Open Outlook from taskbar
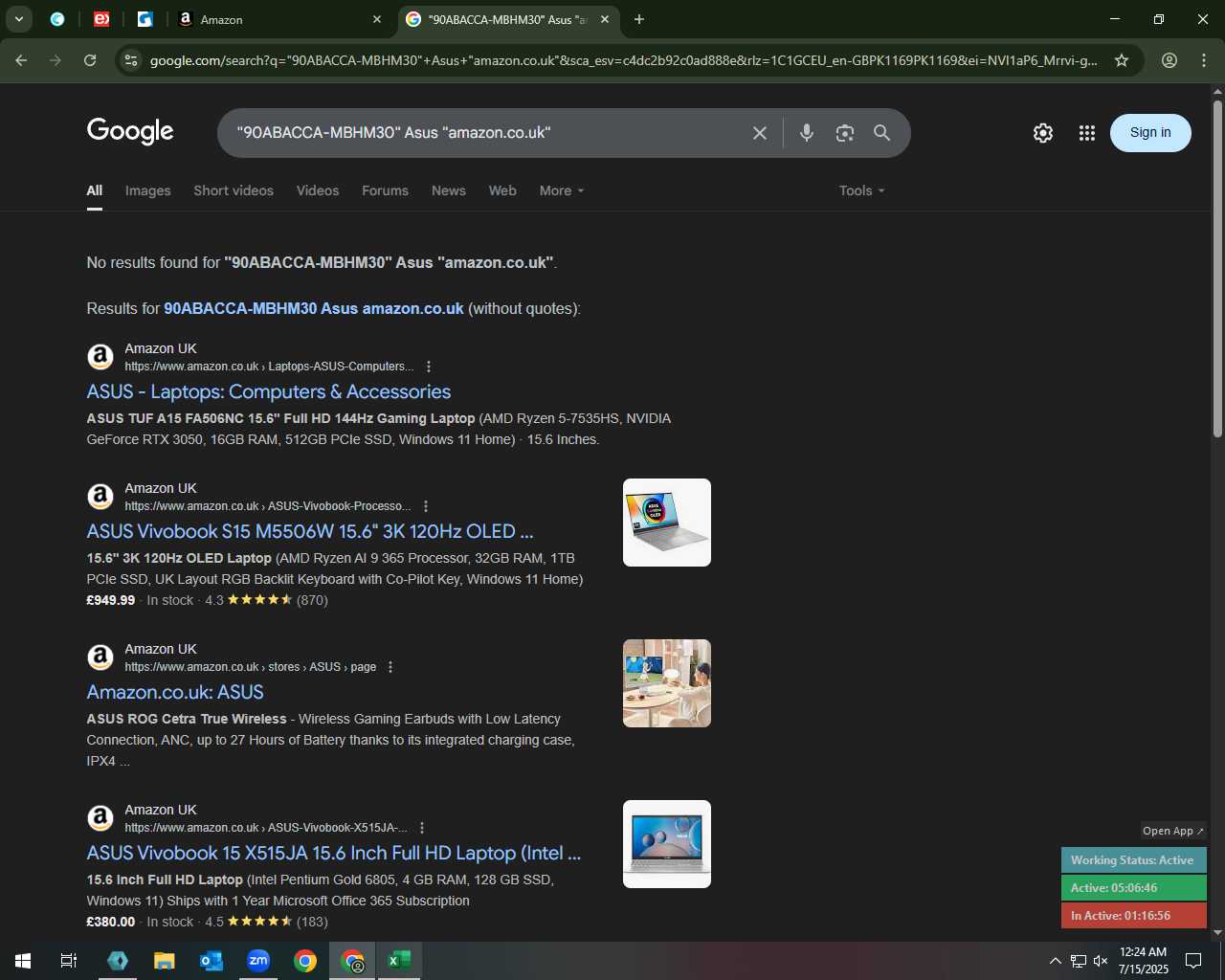This screenshot has height=980, width=1225. pyautogui.click(x=212, y=961)
